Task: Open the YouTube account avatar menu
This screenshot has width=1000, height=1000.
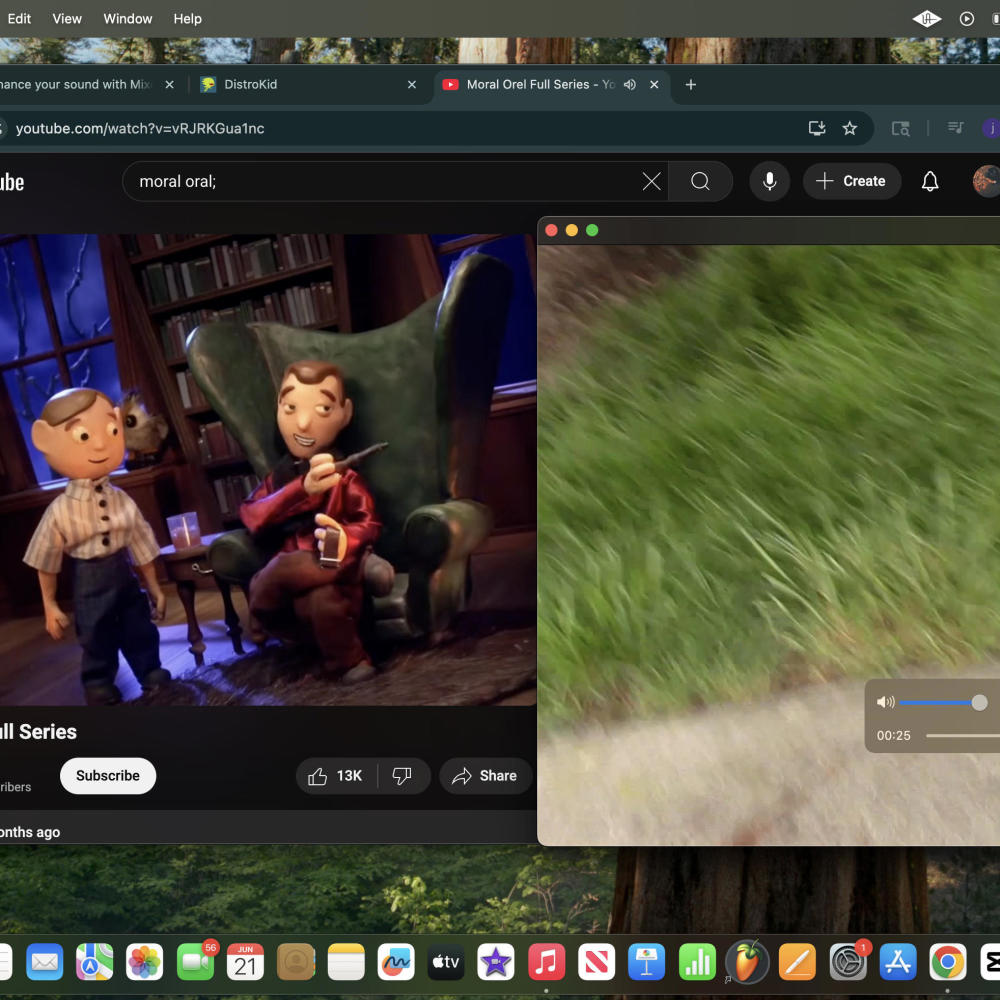Action: [986, 182]
